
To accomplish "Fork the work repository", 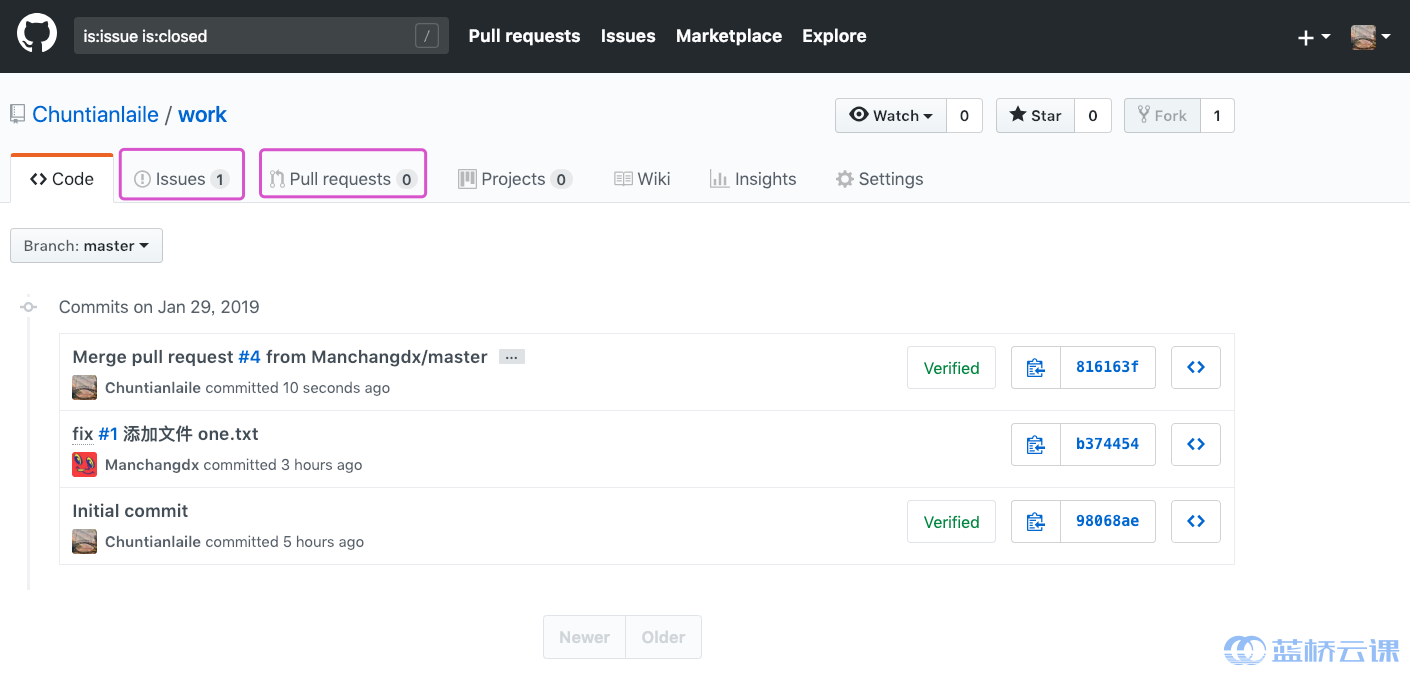I will tap(1162, 115).
